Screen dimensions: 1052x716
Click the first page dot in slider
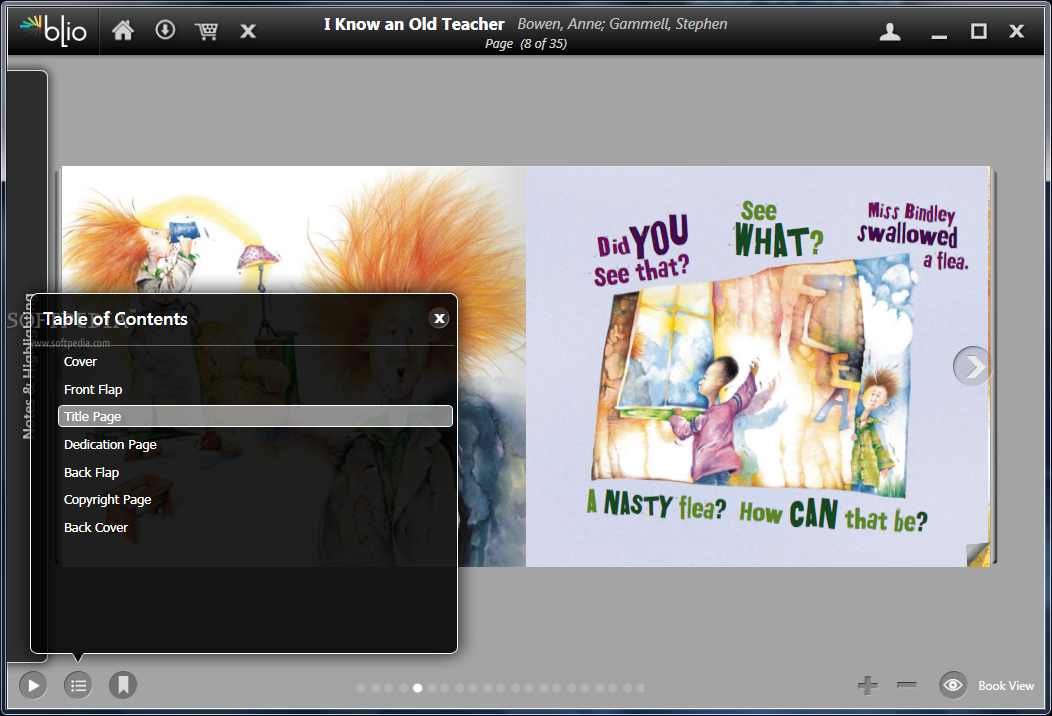point(361,688)
